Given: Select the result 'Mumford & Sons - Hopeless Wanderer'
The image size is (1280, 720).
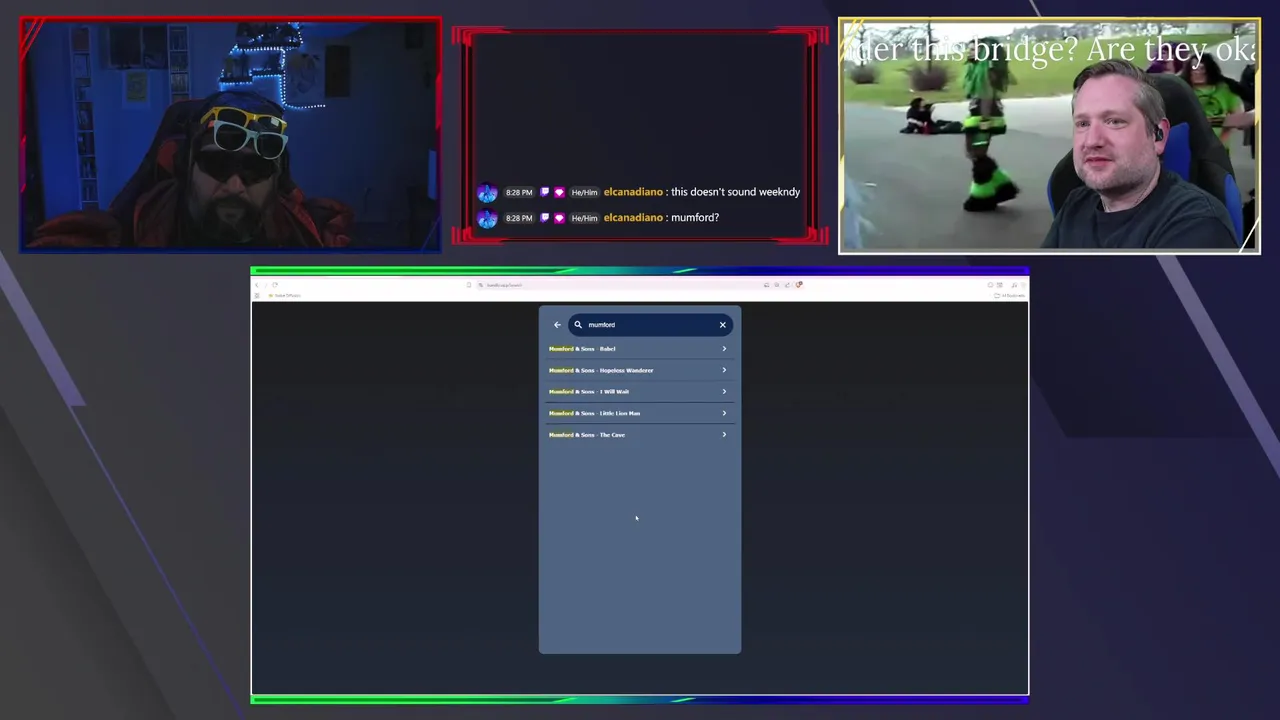Looking at the screenshot, I should coord(639,370).
